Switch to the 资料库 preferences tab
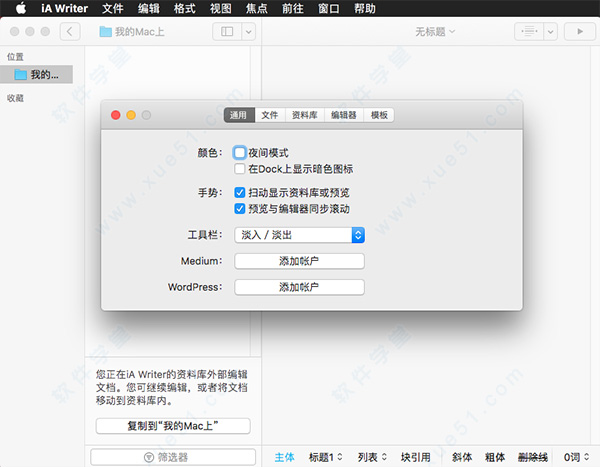Image resolution: width=600 pixels, height=467 pixels. (305, 115)
